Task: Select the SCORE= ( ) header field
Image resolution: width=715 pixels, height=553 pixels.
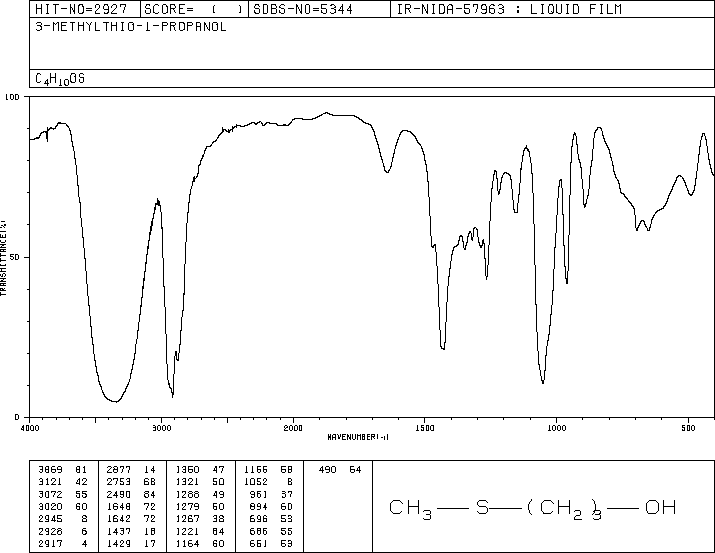Action: tap(194, 9)
